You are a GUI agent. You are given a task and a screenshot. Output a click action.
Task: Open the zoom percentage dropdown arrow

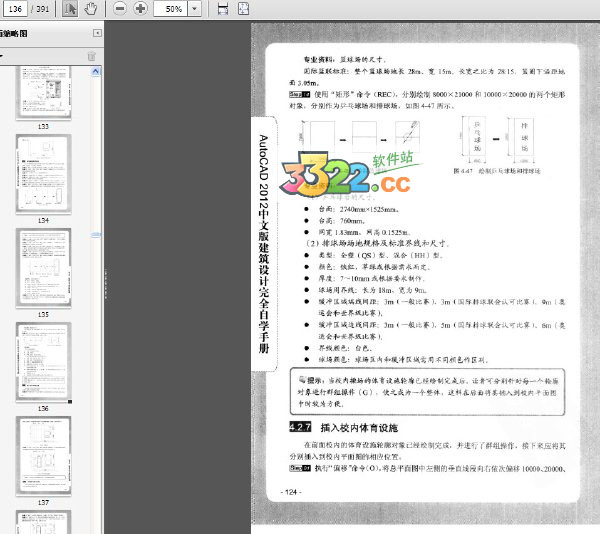[194, 8]
